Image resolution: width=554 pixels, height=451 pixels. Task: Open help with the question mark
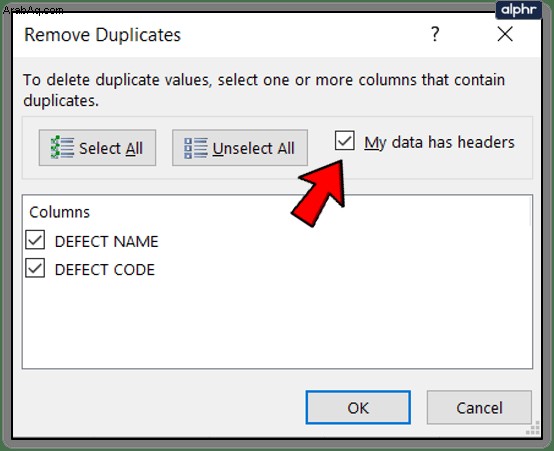pos(435,34)
